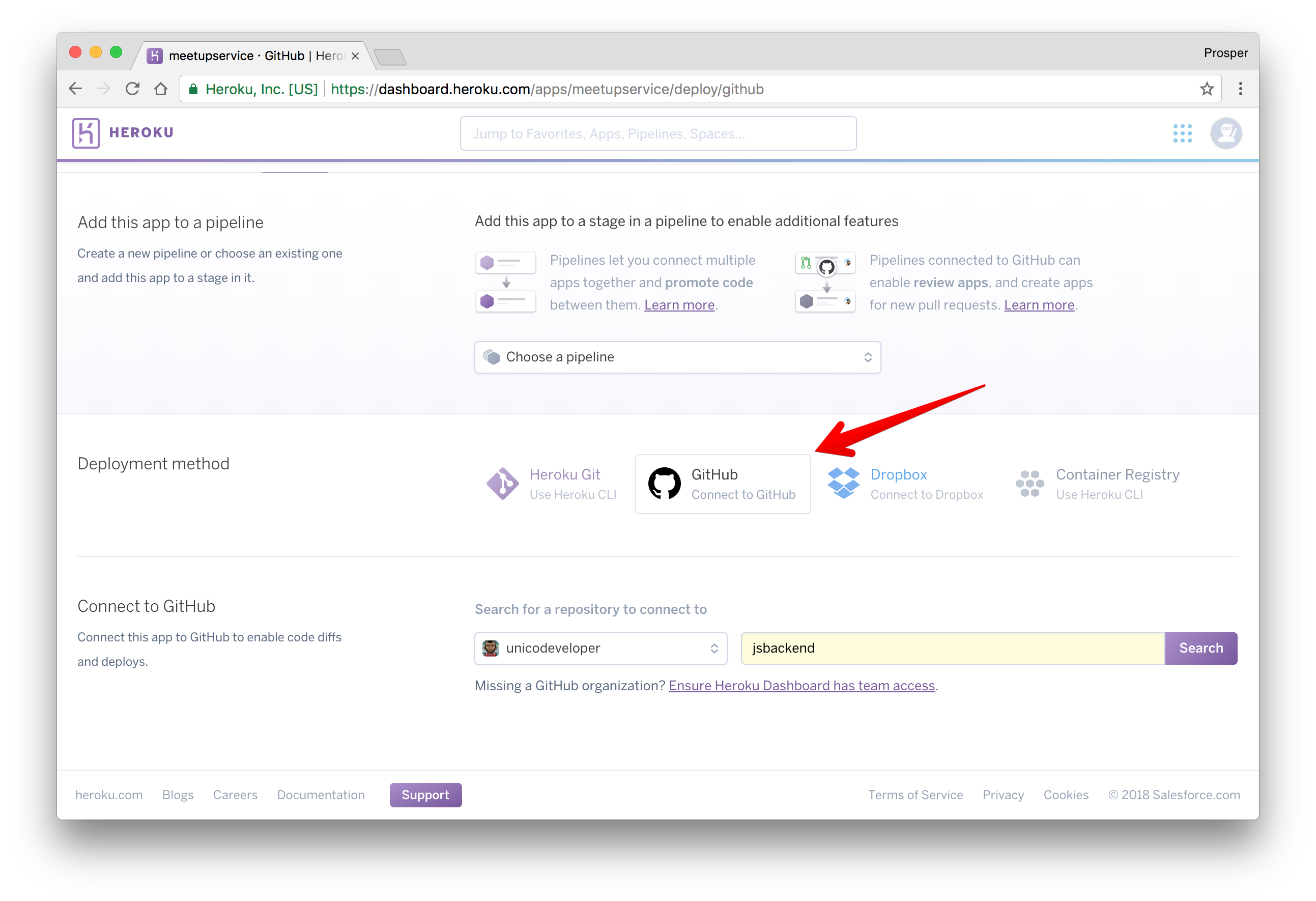Screen dimensions: 1316x901
Task: Click the purple Search button
Action: pyautogui.click(x=1200, y=648)
